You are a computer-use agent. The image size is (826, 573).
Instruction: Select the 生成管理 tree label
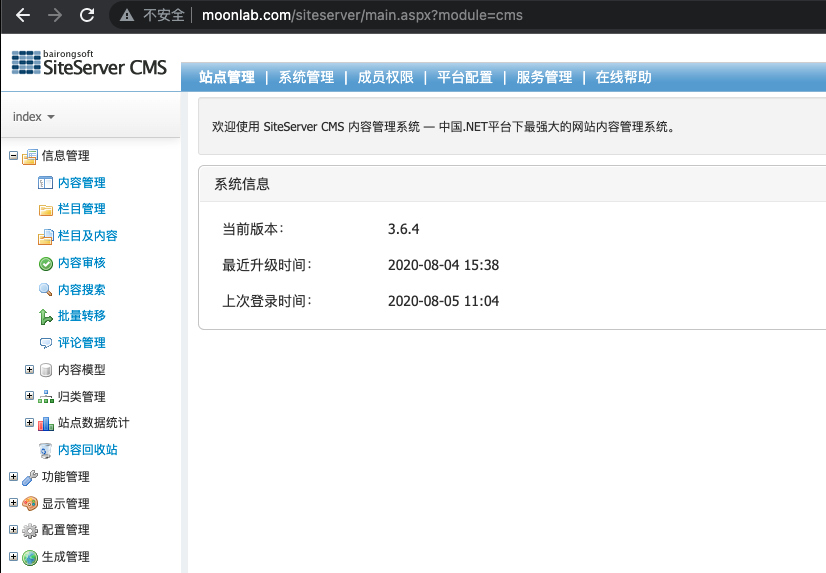click(65, 557)
